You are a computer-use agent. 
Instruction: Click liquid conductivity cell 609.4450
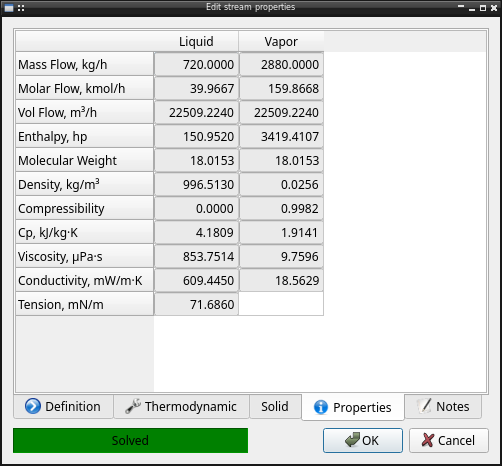click(x=196, y=280)
